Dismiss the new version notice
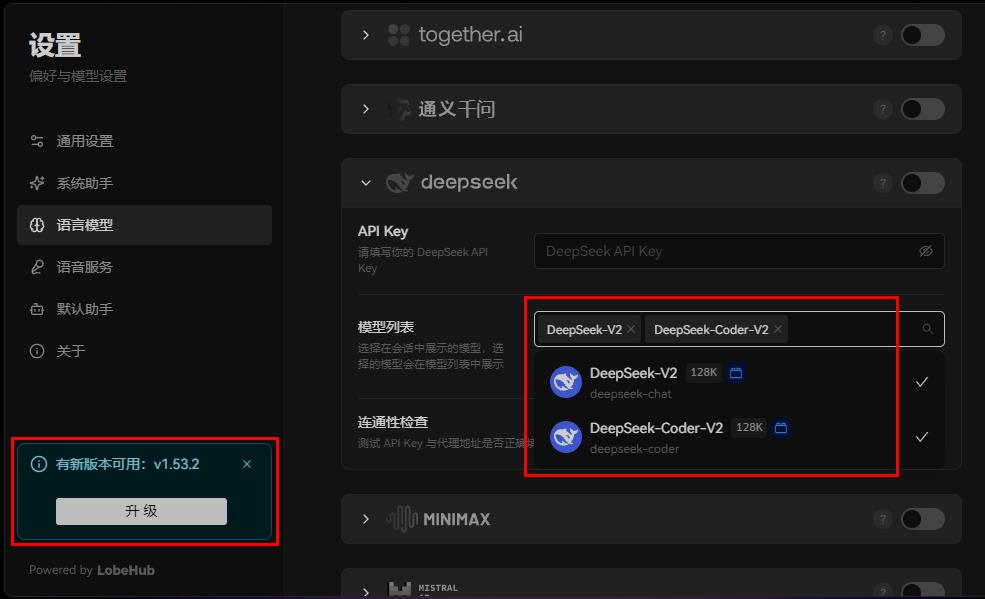The image size is (985, 599). (247, 464)
